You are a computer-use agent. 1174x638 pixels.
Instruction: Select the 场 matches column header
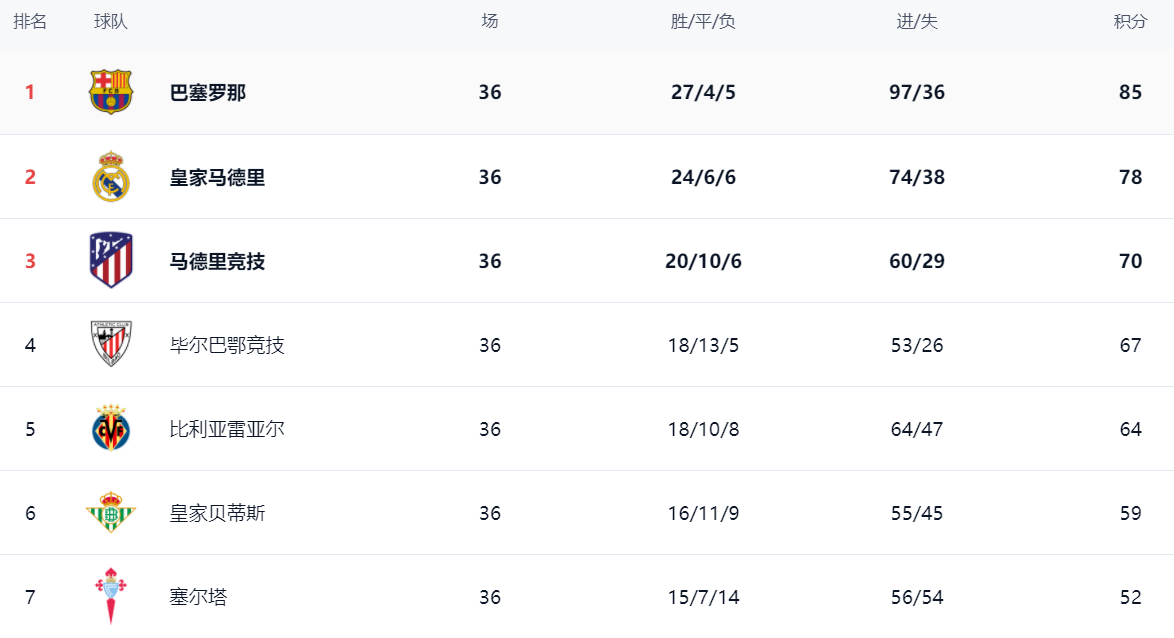click(x=490, y=21)
